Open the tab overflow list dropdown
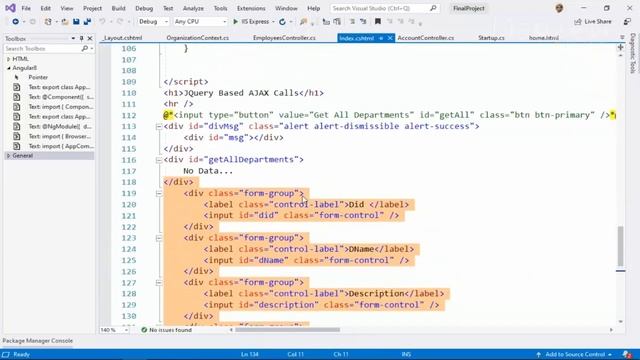 pos(622,38)
